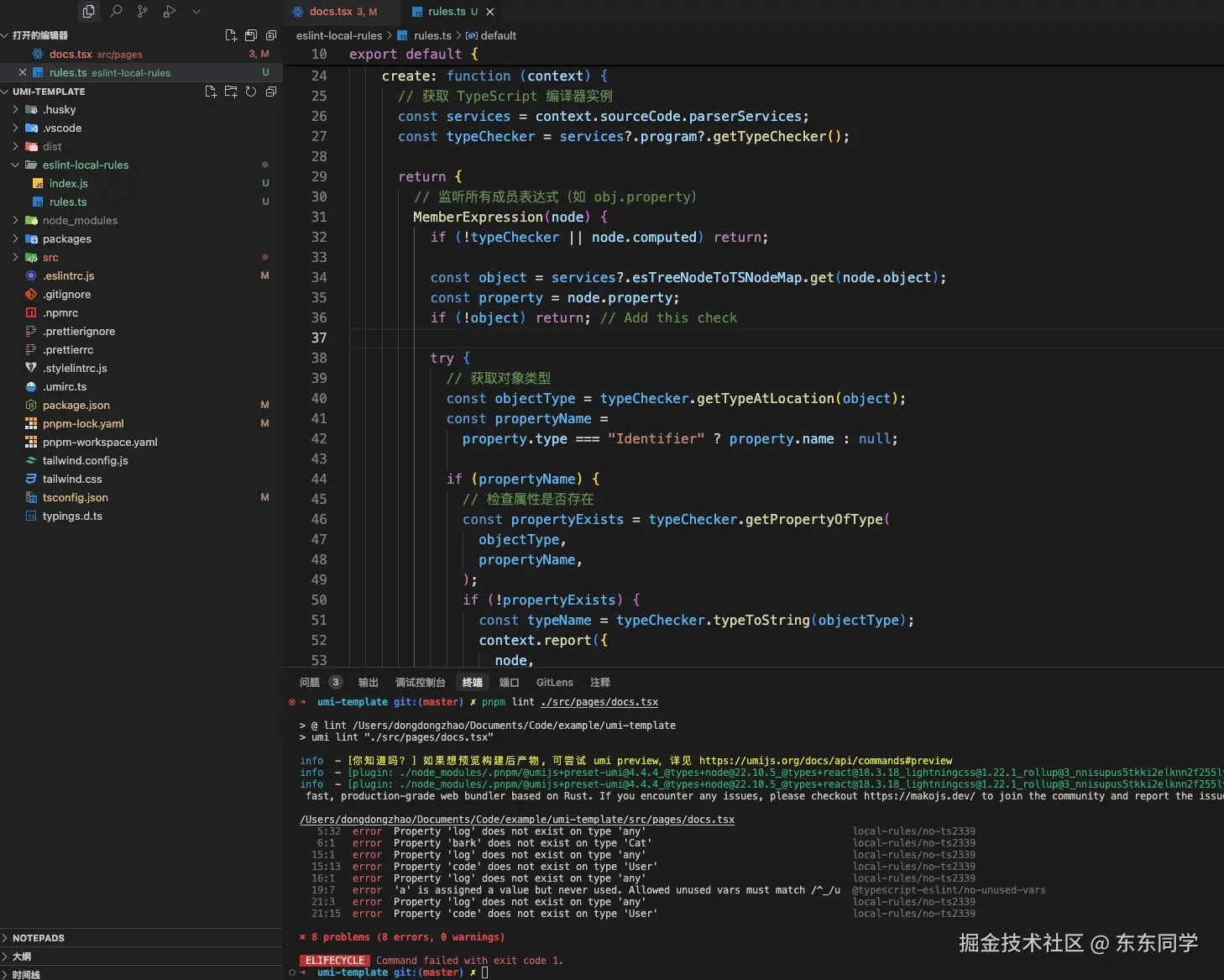This screenshot has height=980, width=1224.
Task: Open the GitLens panel tab
Action: tap(554, 683)
